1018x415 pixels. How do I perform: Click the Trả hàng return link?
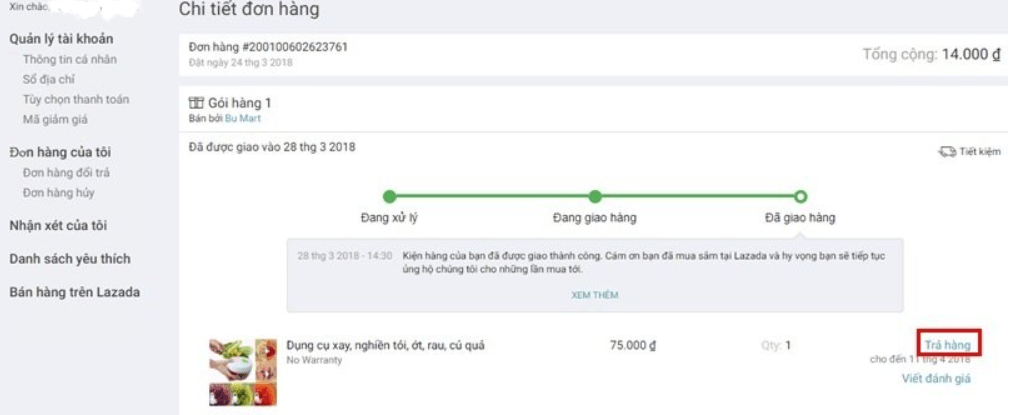coord(946,344)
